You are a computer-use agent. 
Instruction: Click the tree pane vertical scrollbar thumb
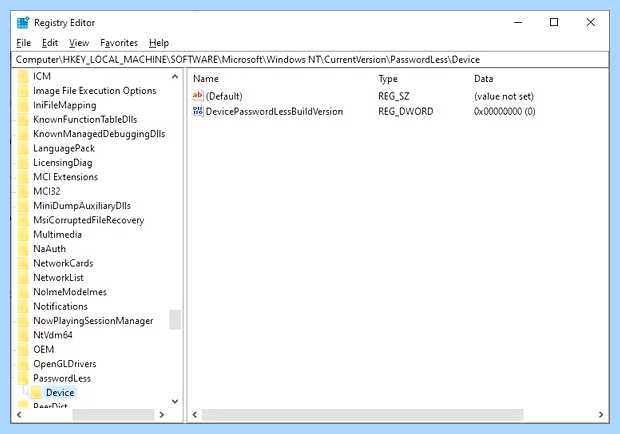click(175, 320)
